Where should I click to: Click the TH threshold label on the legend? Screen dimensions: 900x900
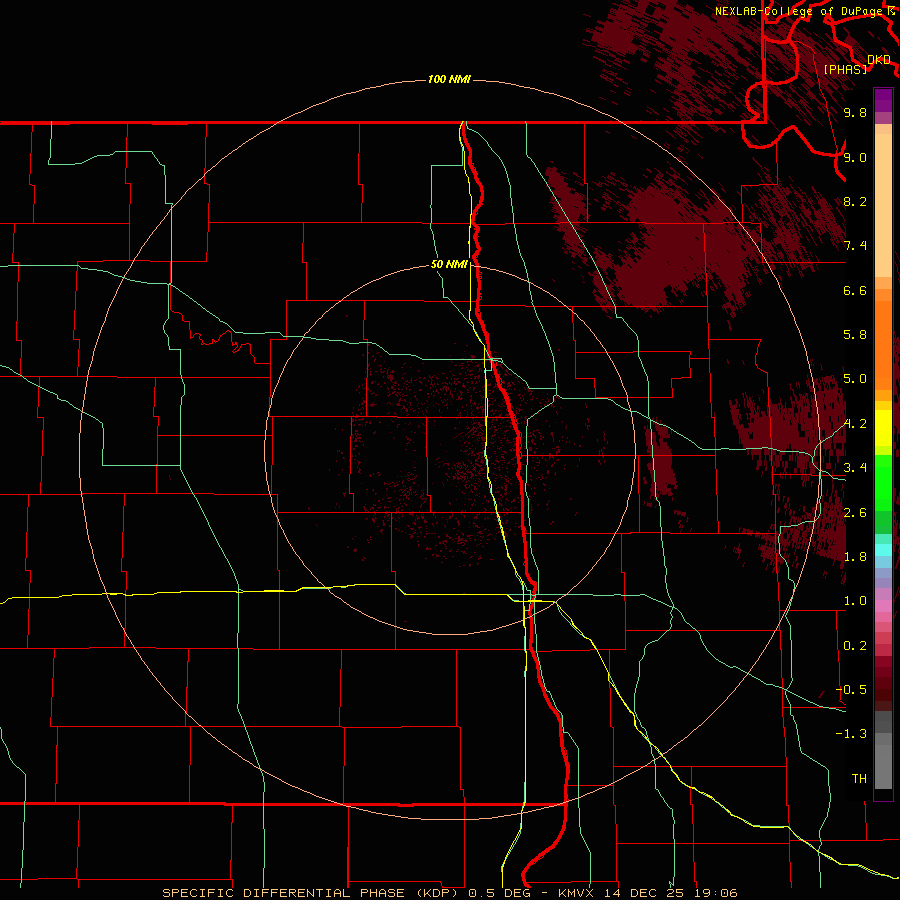[x=859, y=778]
